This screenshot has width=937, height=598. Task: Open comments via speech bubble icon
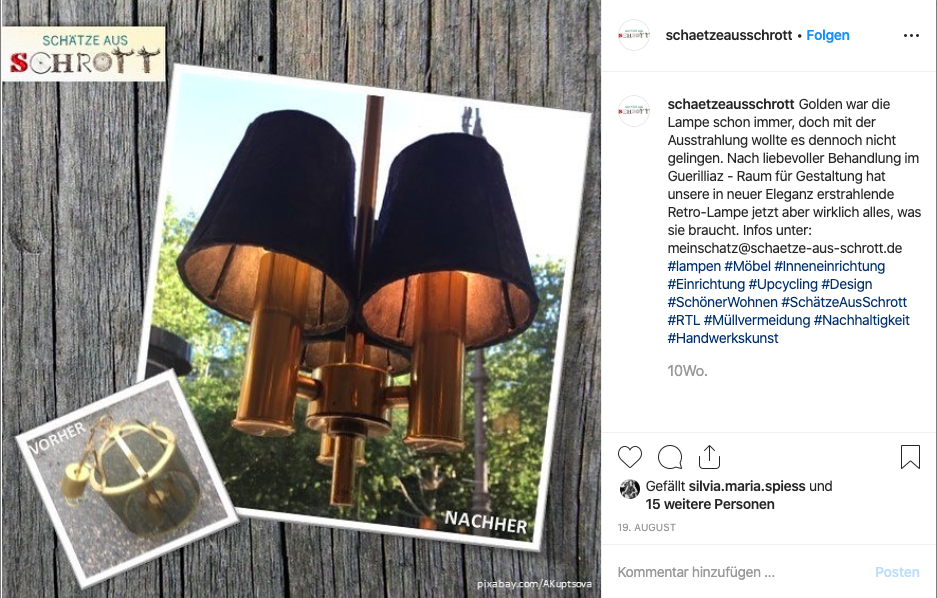[x=670, y=457]
